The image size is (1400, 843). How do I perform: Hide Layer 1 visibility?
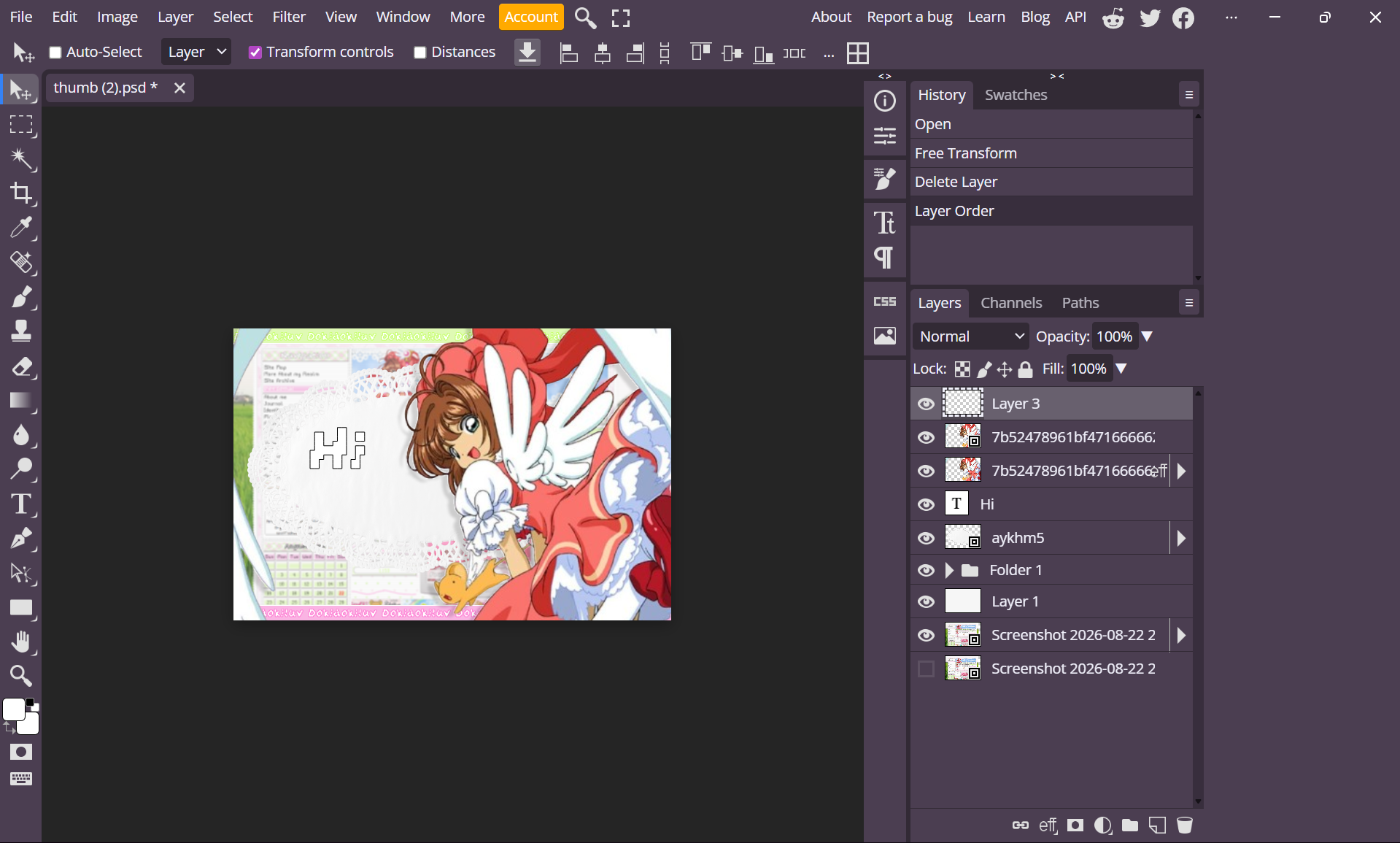click(x=926, y=601)
